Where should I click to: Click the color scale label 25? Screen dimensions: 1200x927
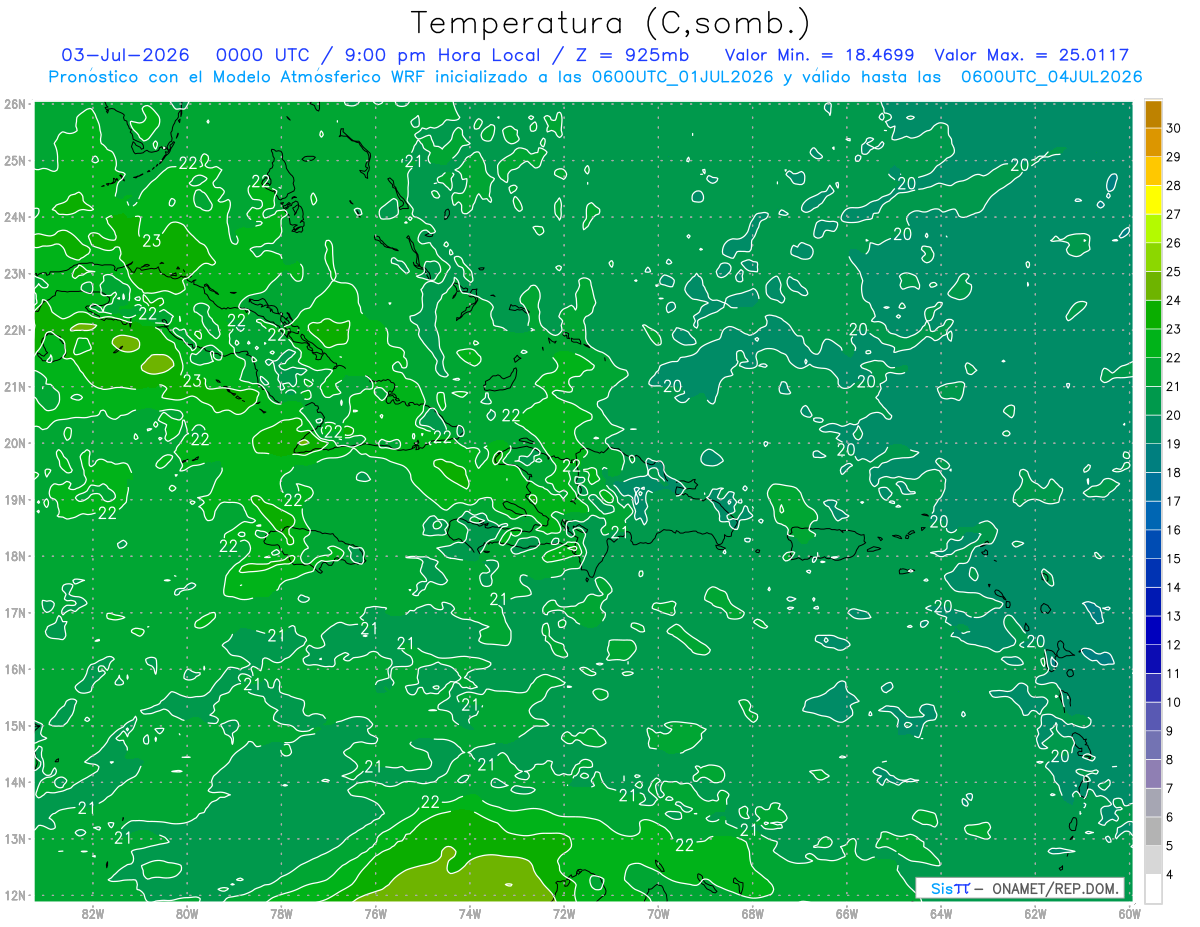point(1174,271)
